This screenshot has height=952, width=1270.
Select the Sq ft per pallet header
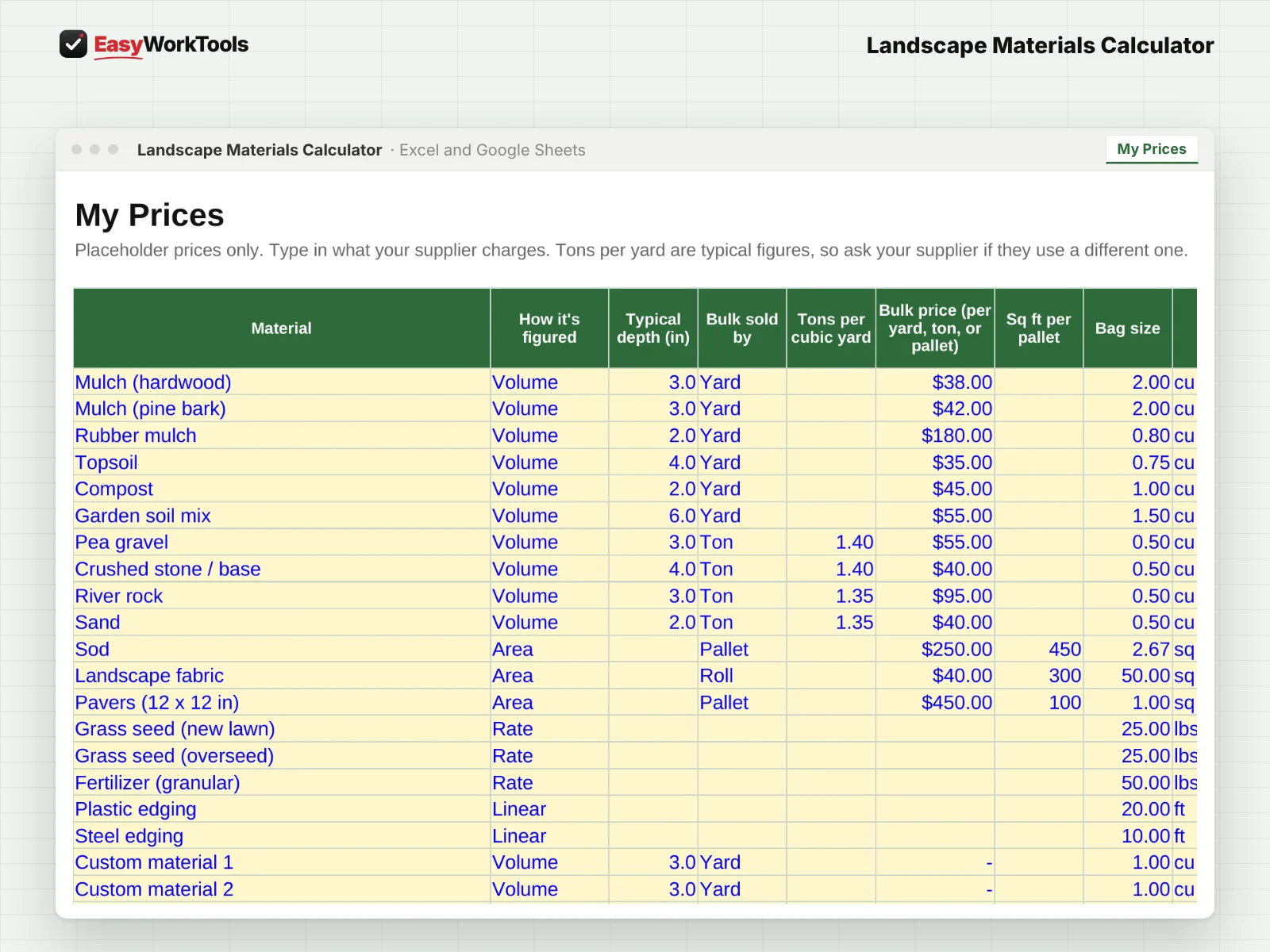tap(1039, 328)
